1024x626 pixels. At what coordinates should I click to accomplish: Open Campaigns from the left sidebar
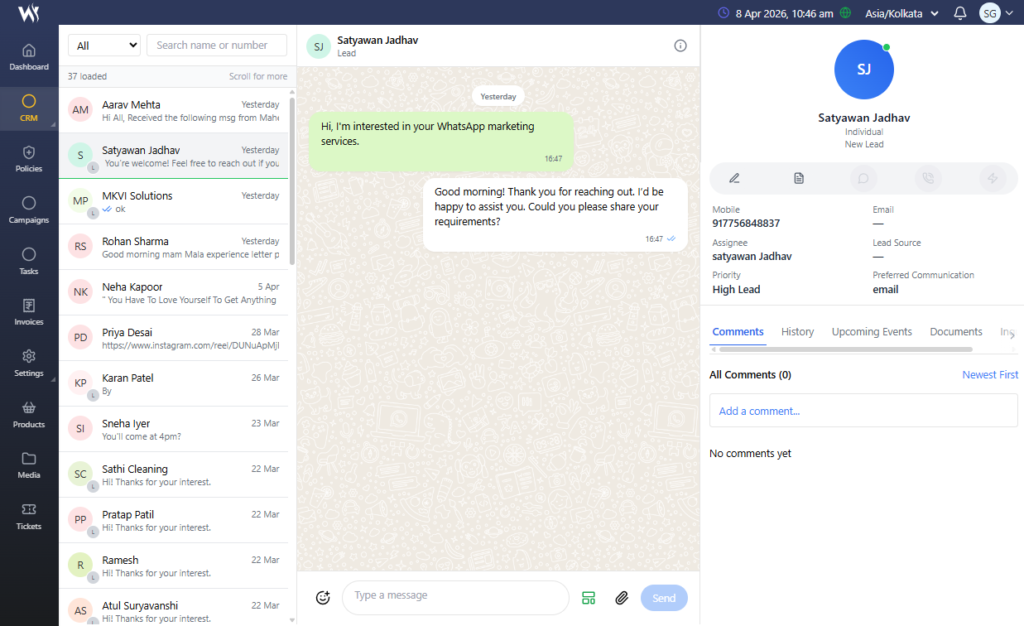pos(29,210)
